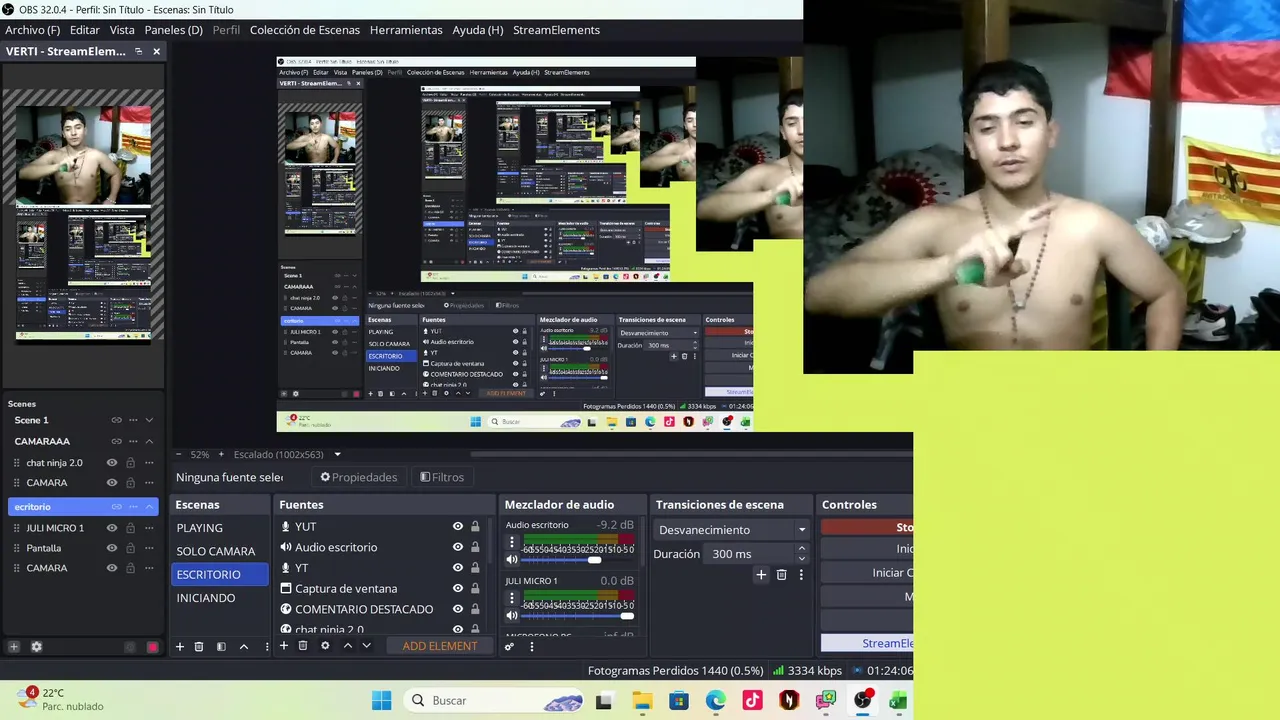Zoom in the preview with the plus icon
The height and width of the screenshot is (720, 1280).
click(x=222, y=454)
